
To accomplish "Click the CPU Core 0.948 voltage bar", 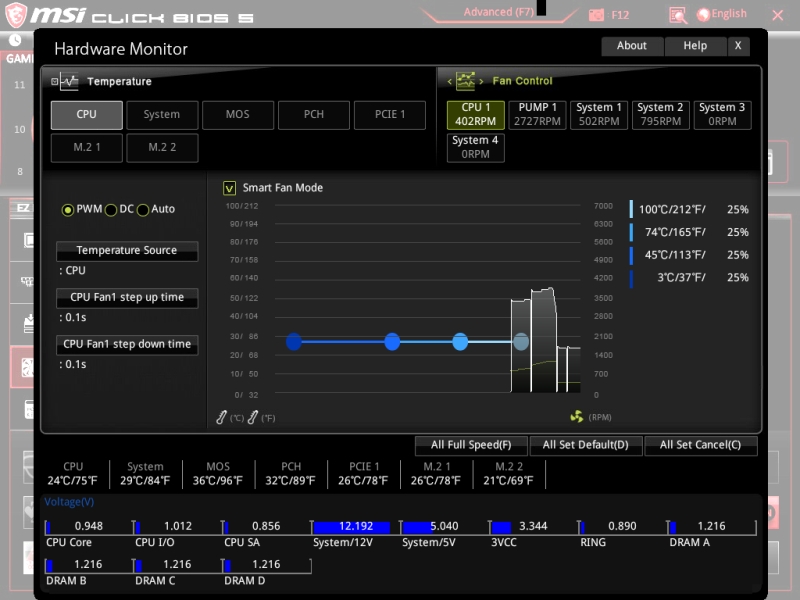I will (x=89, y=527).
